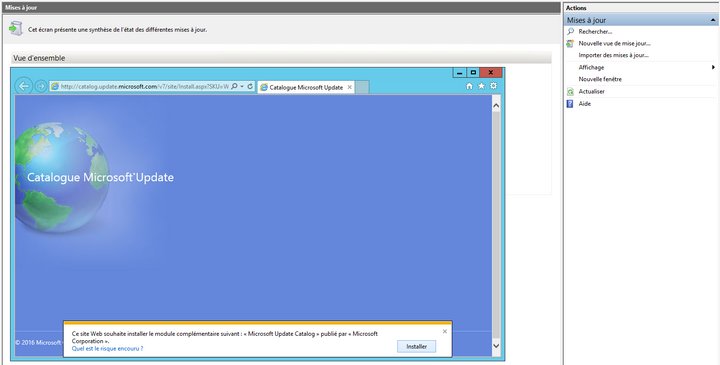Image resolution: width=720 pixels, height=365 pixels.
Task: Click the browser scrollbar up arrow
Action: point(496,106)
